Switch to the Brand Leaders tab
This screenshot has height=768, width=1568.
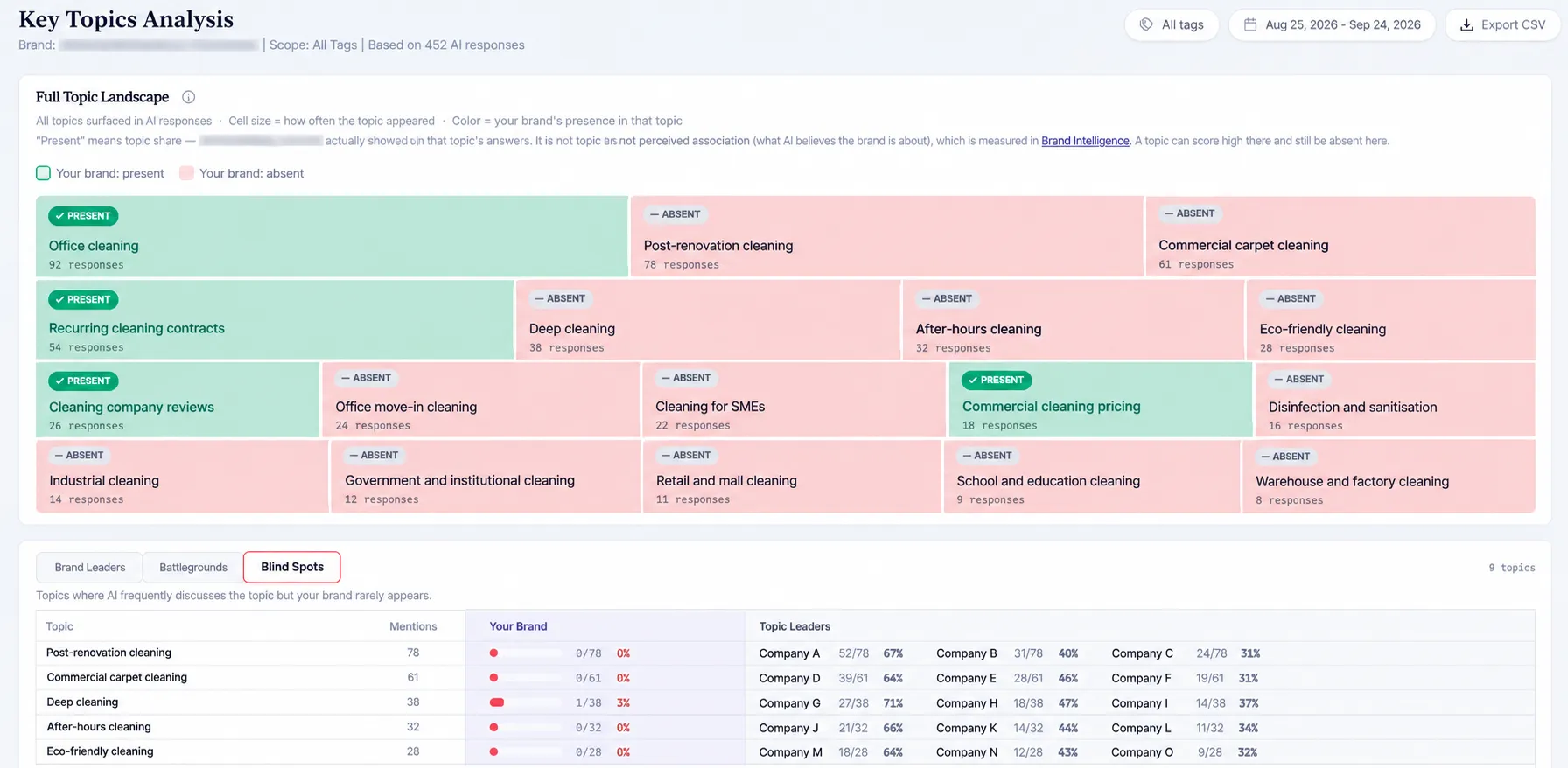click(89, 568)
